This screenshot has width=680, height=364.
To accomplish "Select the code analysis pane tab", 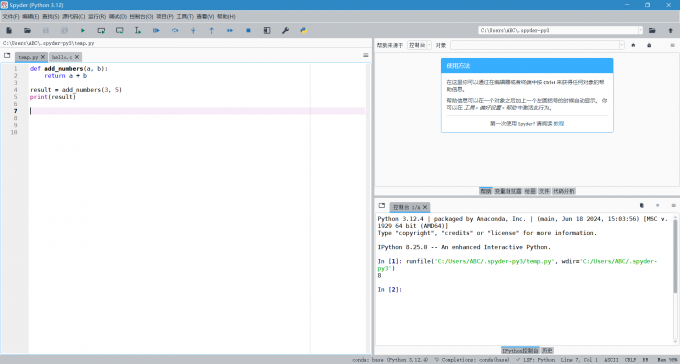I will (x=564, y=191).
